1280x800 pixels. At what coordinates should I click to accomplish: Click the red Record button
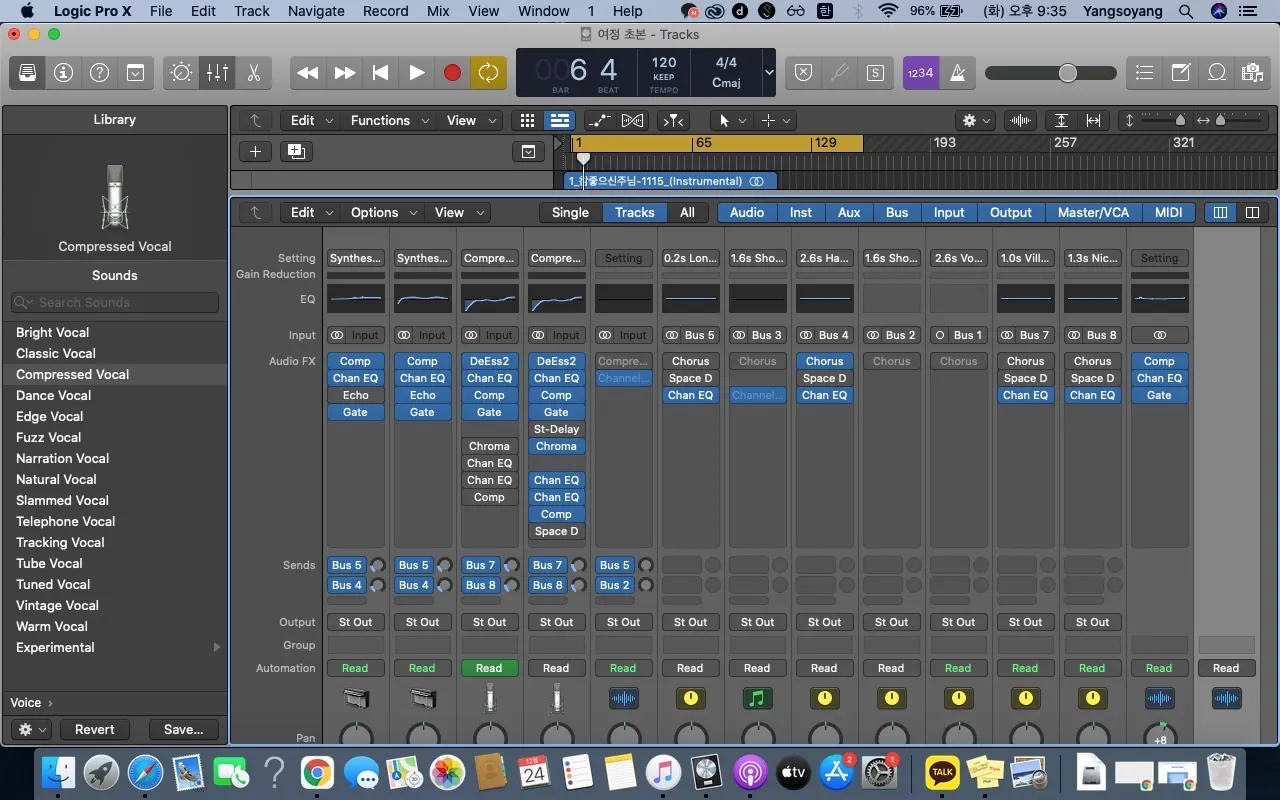tap(452, 73)
